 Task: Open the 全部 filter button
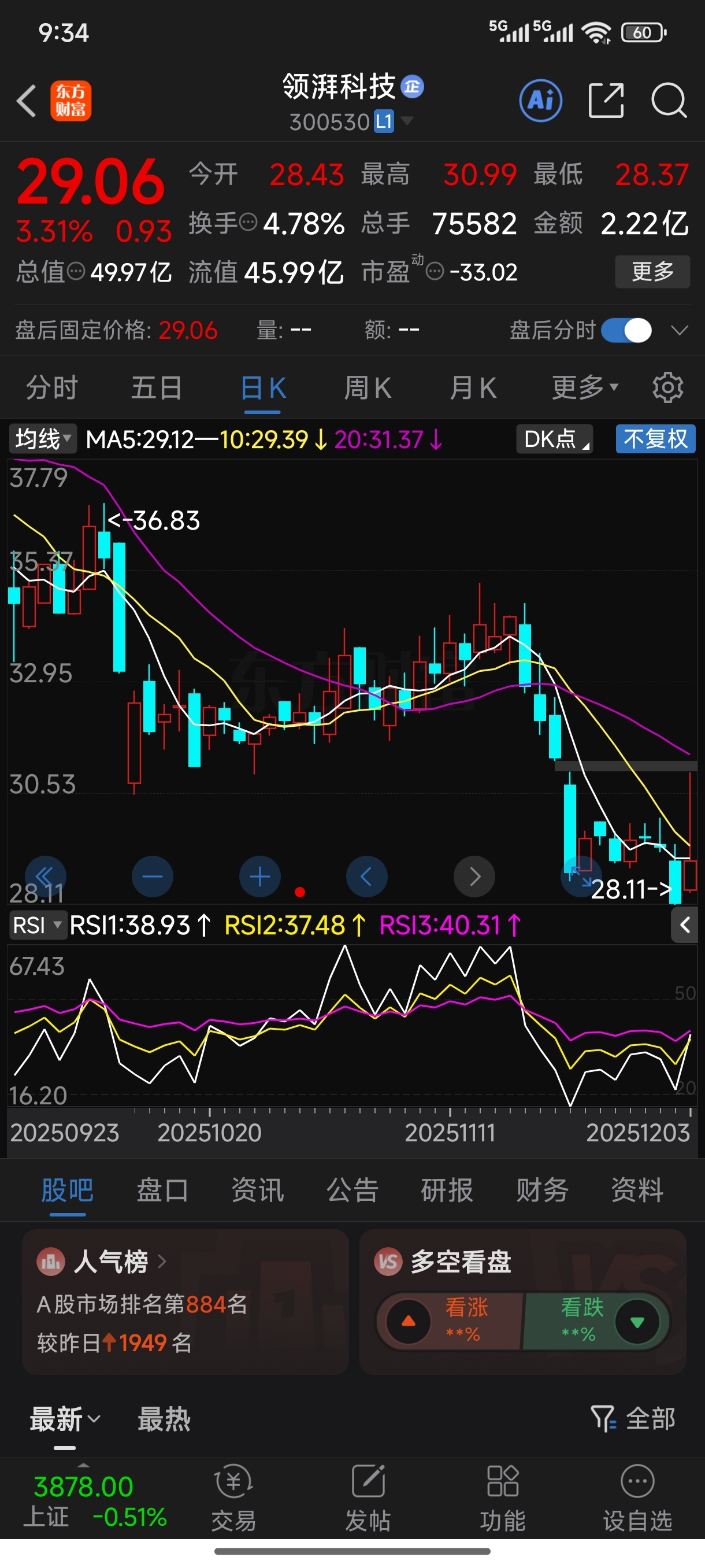click(633, 1419)
